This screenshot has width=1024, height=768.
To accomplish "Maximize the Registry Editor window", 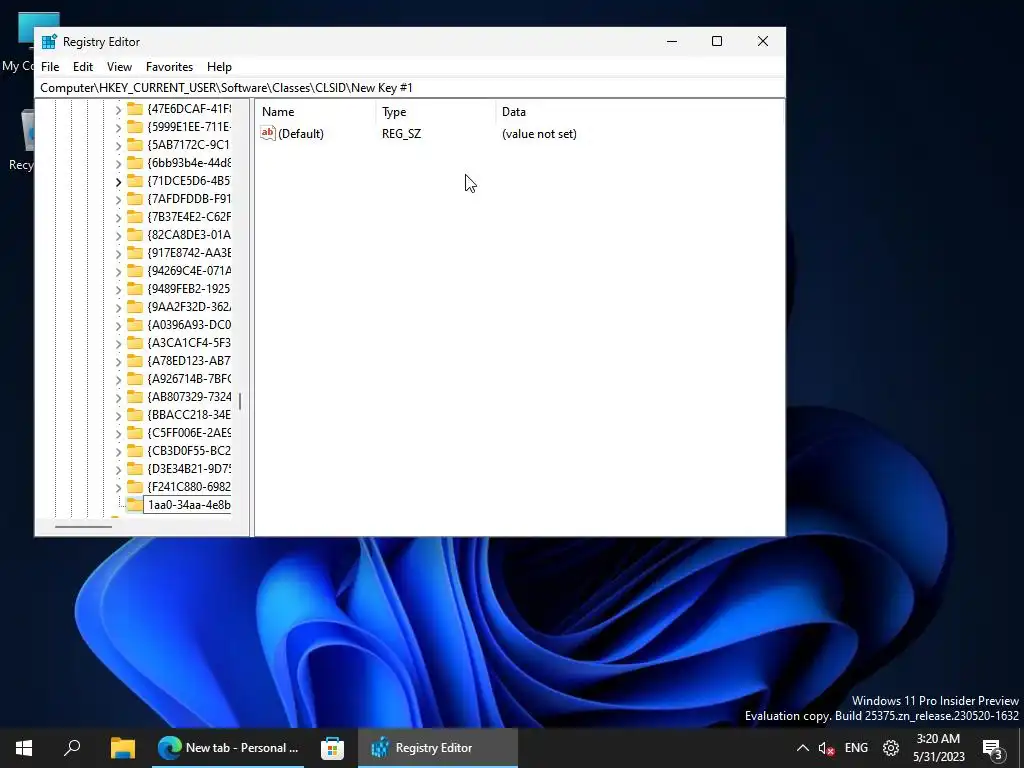I will point(717,41).
